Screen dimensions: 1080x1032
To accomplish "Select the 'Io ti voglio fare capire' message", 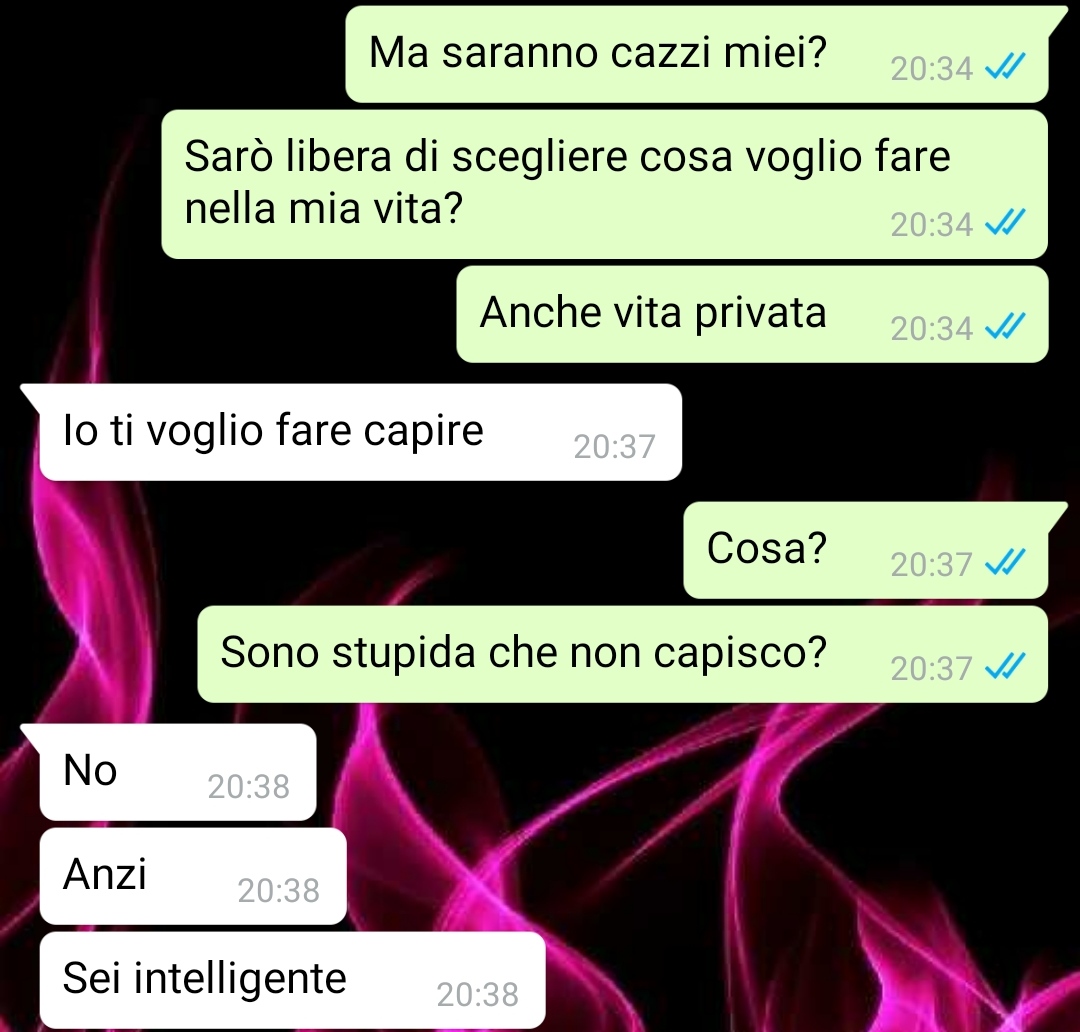I will coord(360,433).
